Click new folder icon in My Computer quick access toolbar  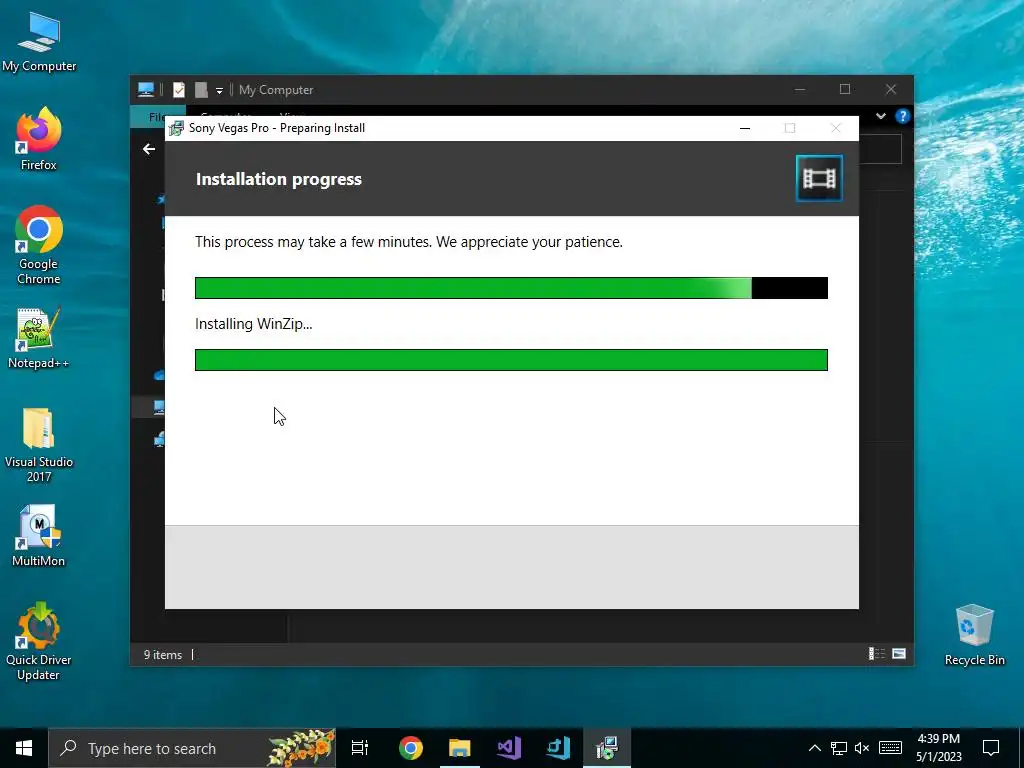201,89
